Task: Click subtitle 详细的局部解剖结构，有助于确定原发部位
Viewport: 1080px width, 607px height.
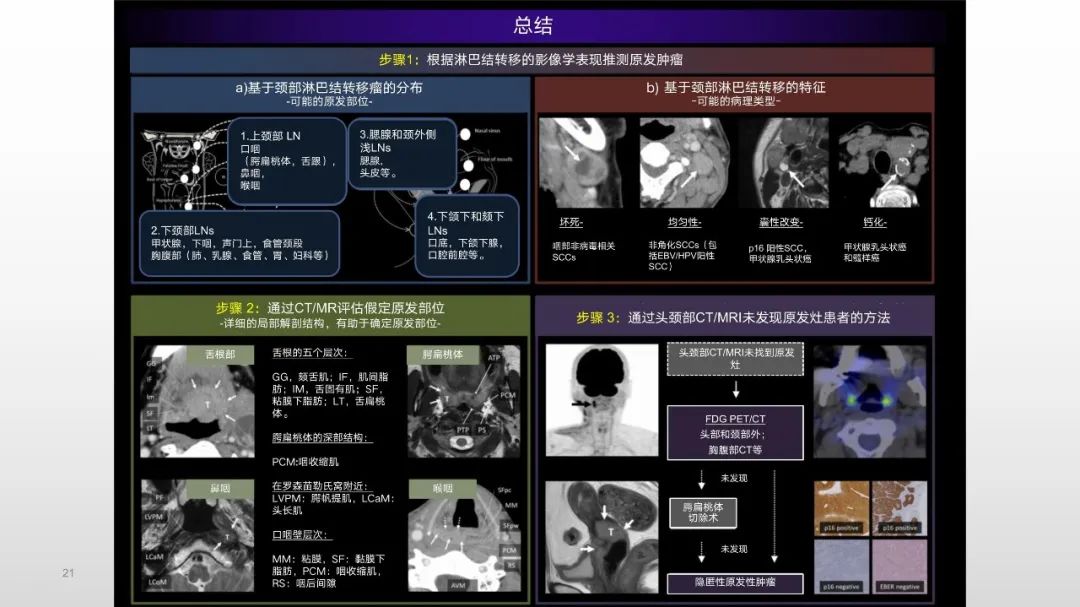Action: click(330, 323)
